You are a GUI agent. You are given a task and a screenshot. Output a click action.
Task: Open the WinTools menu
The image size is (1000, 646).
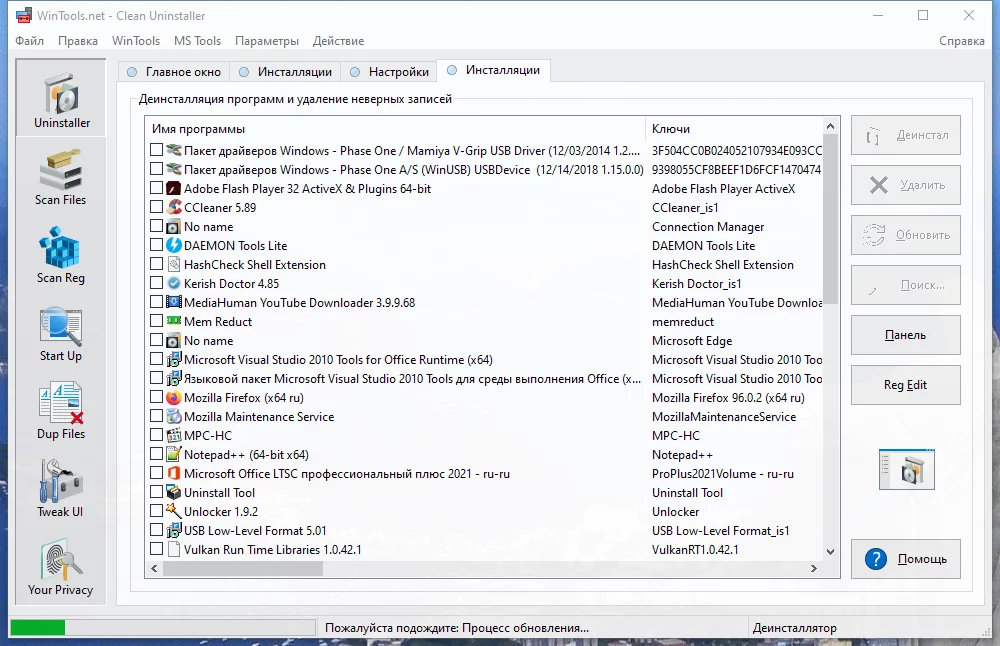coord(136,41)
